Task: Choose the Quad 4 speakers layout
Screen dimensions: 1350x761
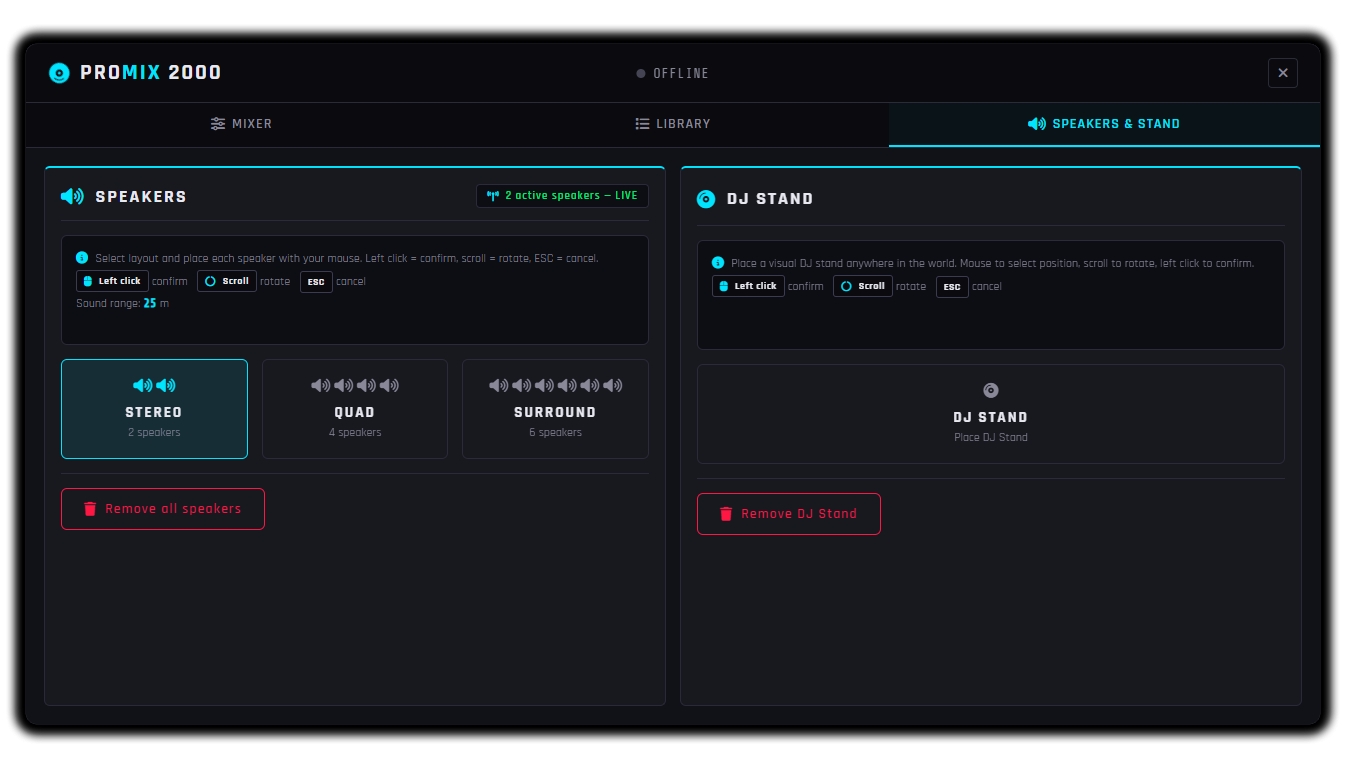Action: tap(355, 409)
